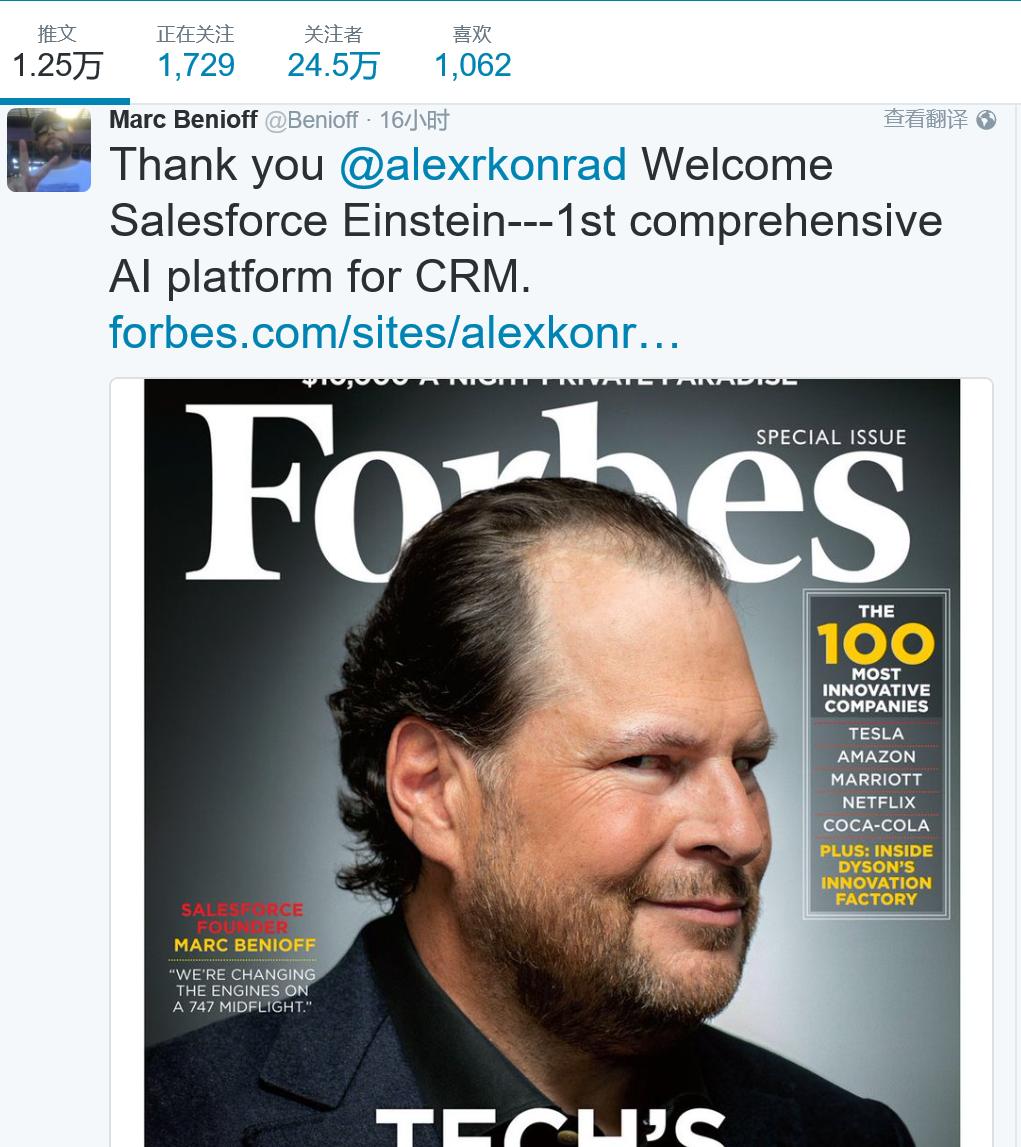This screenshot has width=1021, height=1147.
Task: Click the 'Salesforce Founder Marc Benioff' cover caption
Action: pos(244,927)
